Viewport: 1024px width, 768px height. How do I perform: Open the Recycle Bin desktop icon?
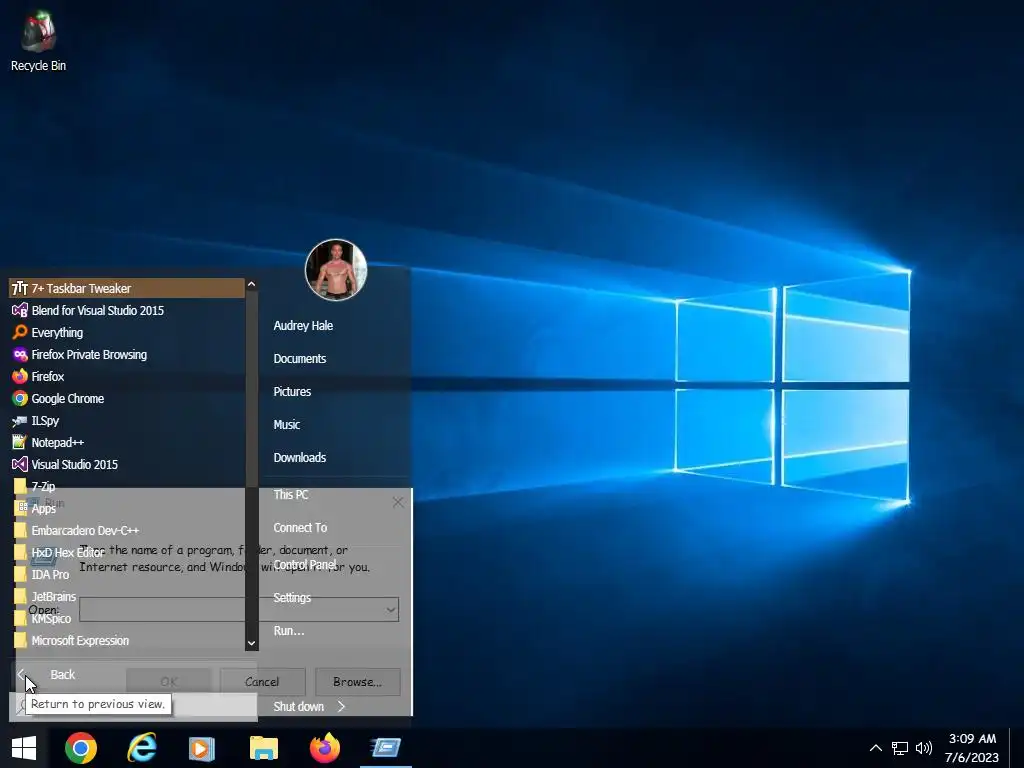click(x=38, y=41)
